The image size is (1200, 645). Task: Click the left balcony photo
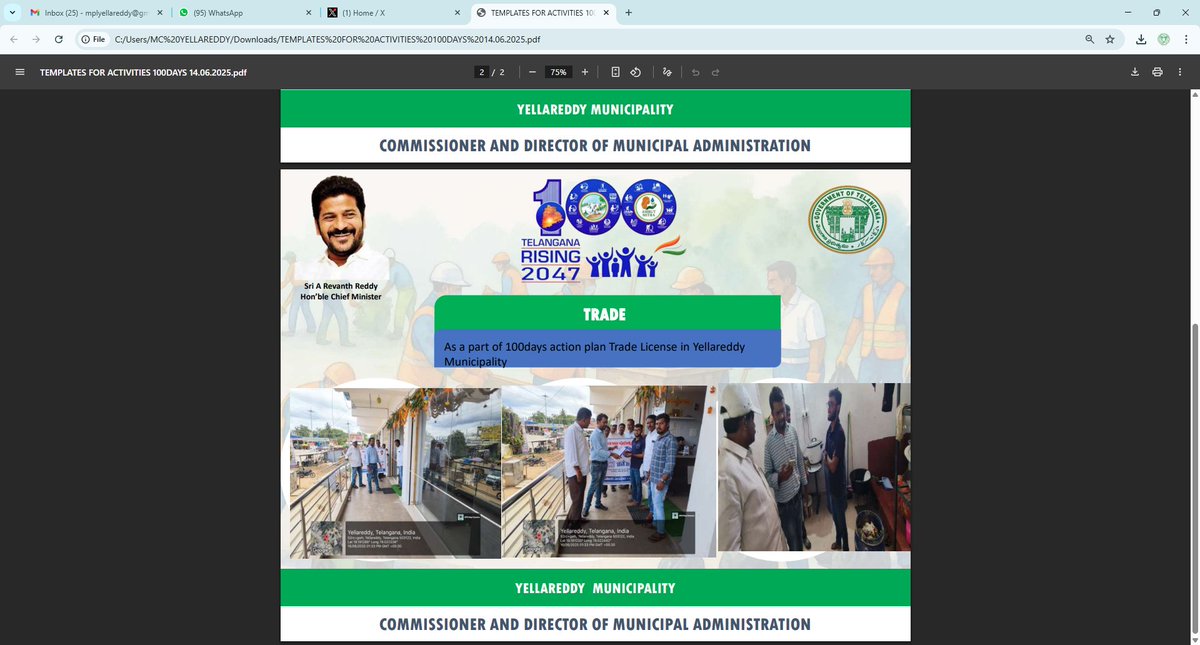[x=395, y=472]
